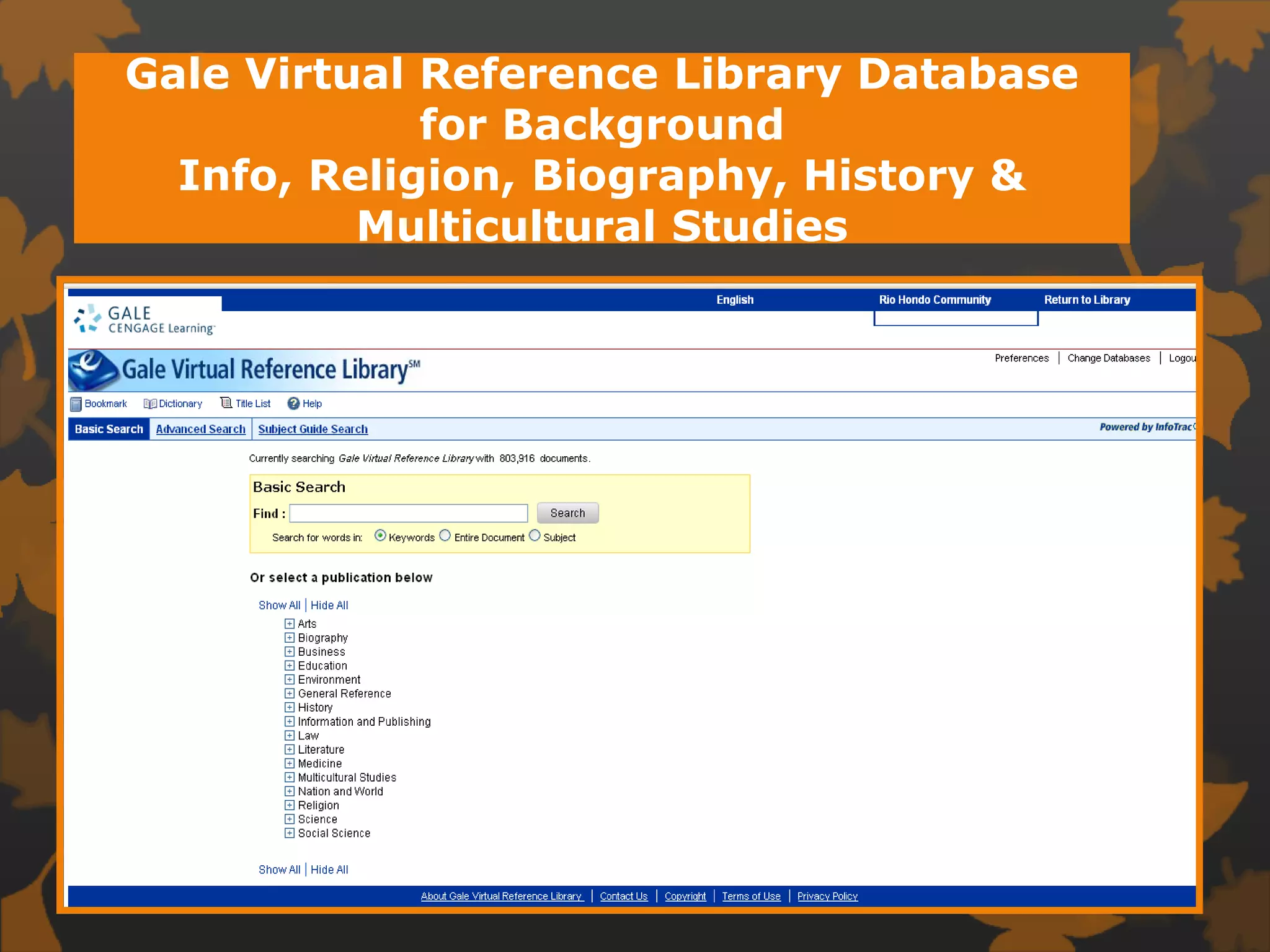
Task: Open About Gale Virtual Reference Library
Action: click(502, 896)
